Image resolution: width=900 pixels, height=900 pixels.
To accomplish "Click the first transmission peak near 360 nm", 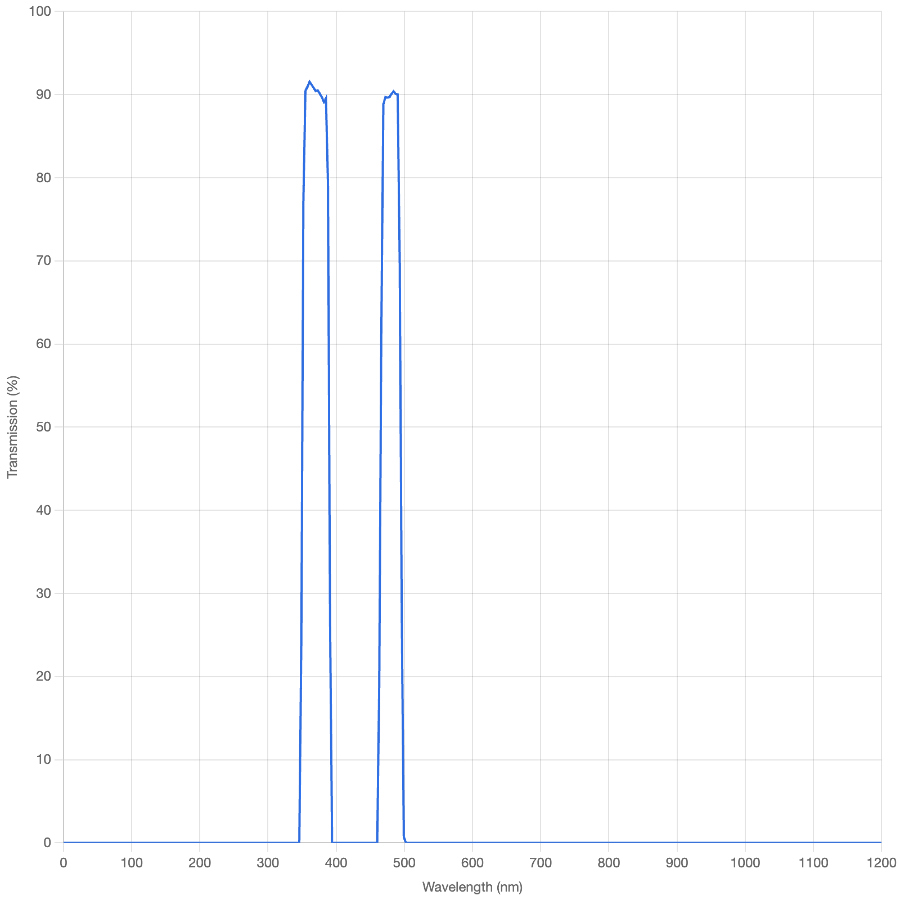I will coord(310,80).
